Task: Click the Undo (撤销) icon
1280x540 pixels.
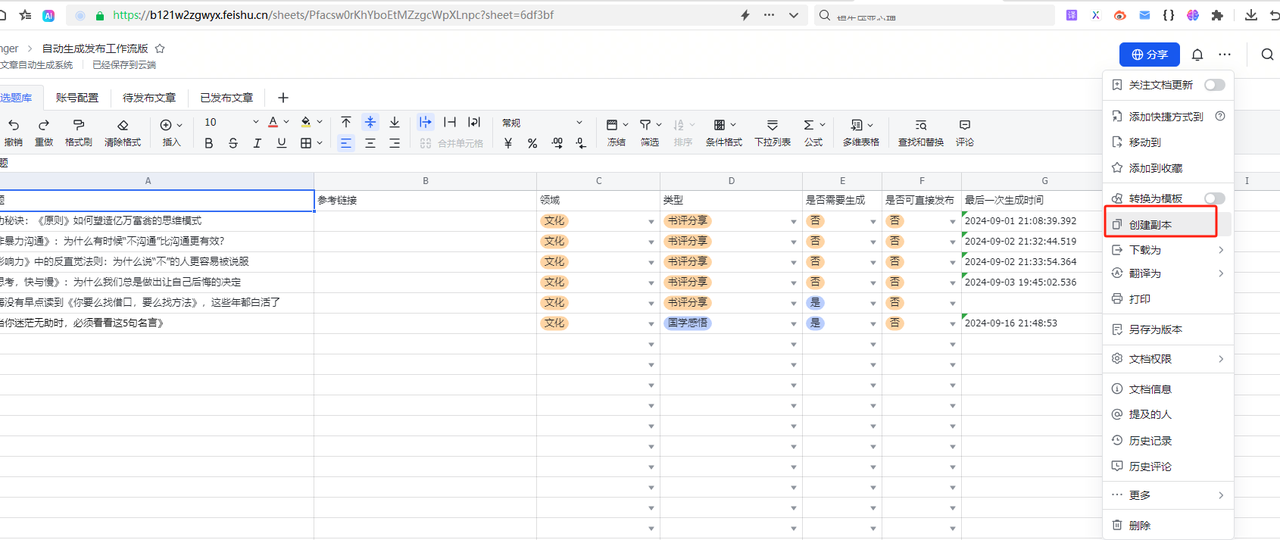Action: tap(14, 124)
